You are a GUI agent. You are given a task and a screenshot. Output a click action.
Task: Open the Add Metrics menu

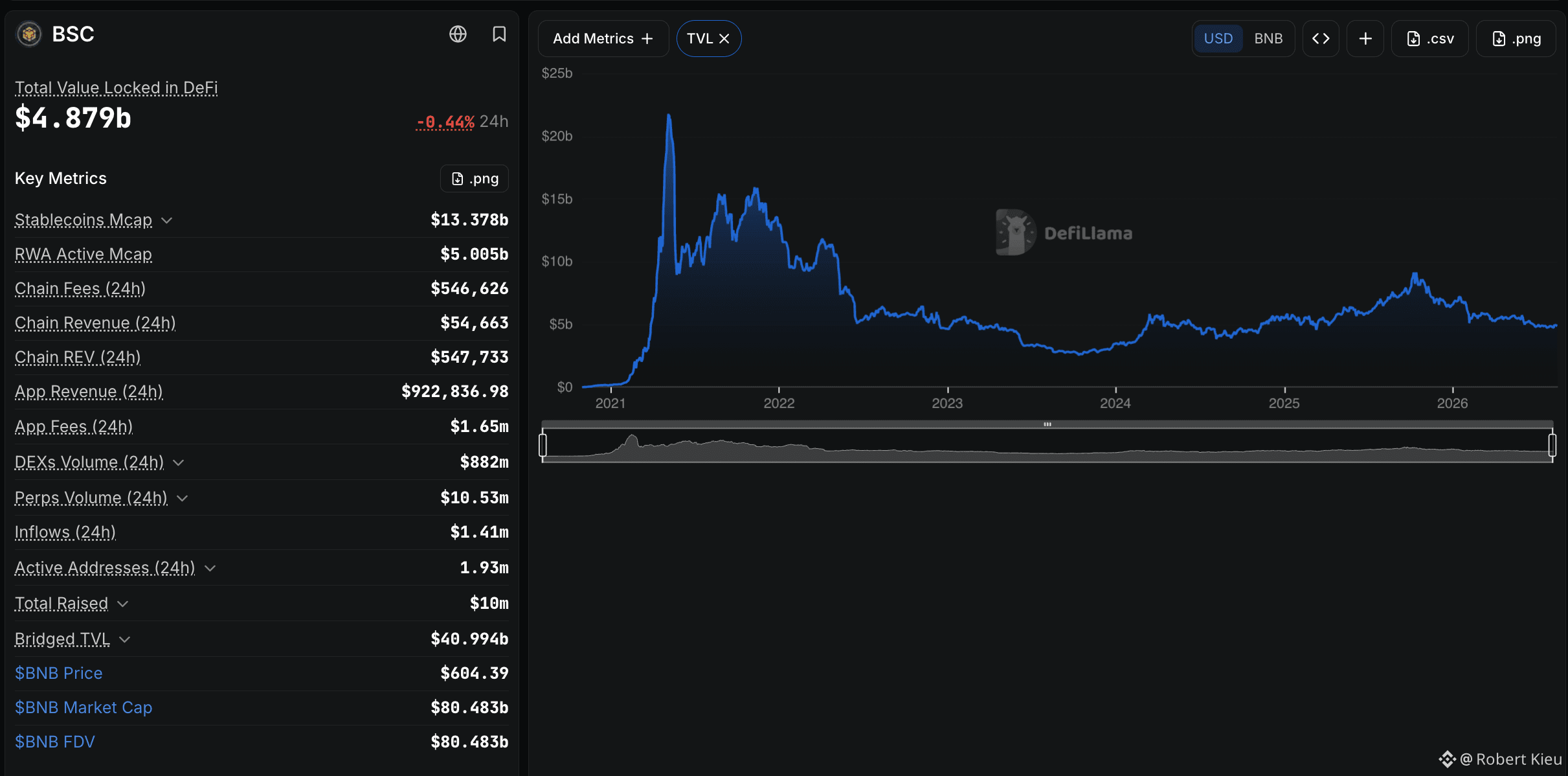click(x=603, y=39)
